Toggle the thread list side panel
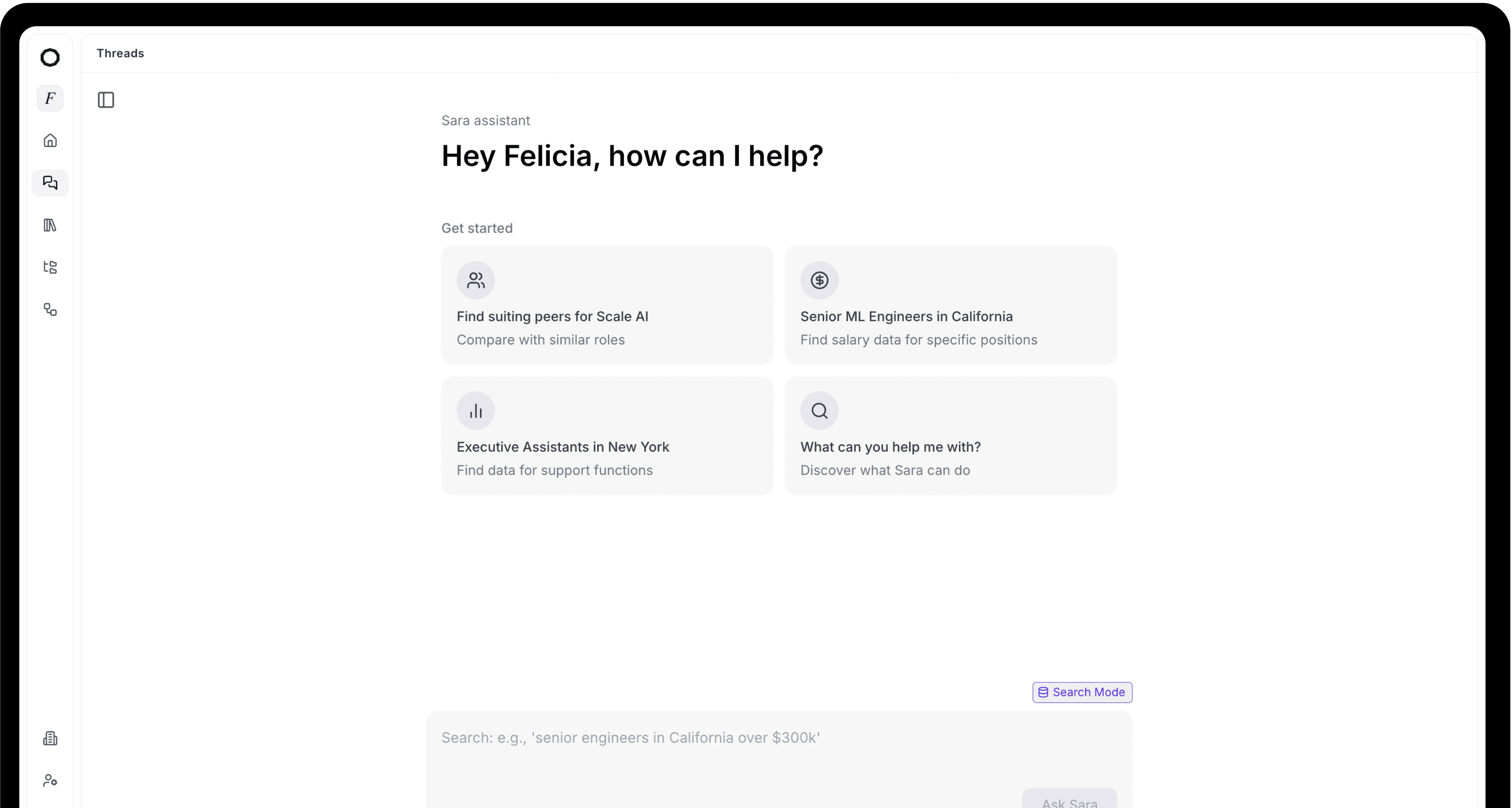Screen dimensions: 1512x808 click(x=106, y=100)
